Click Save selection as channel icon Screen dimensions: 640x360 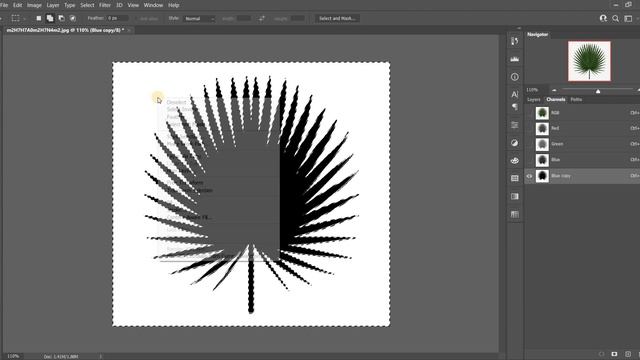click(x=614, y=354)
